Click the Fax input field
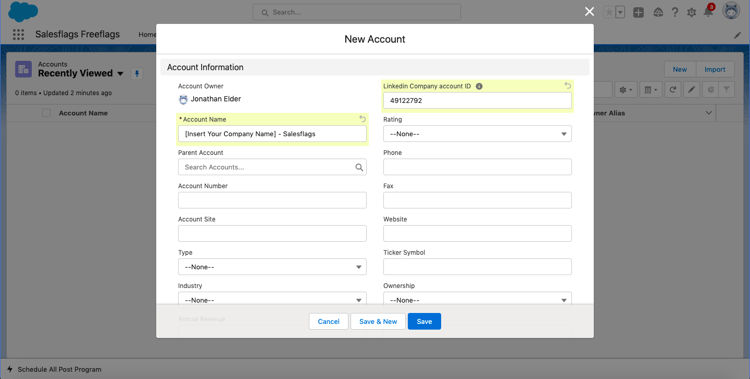 (x=477, y=201)
